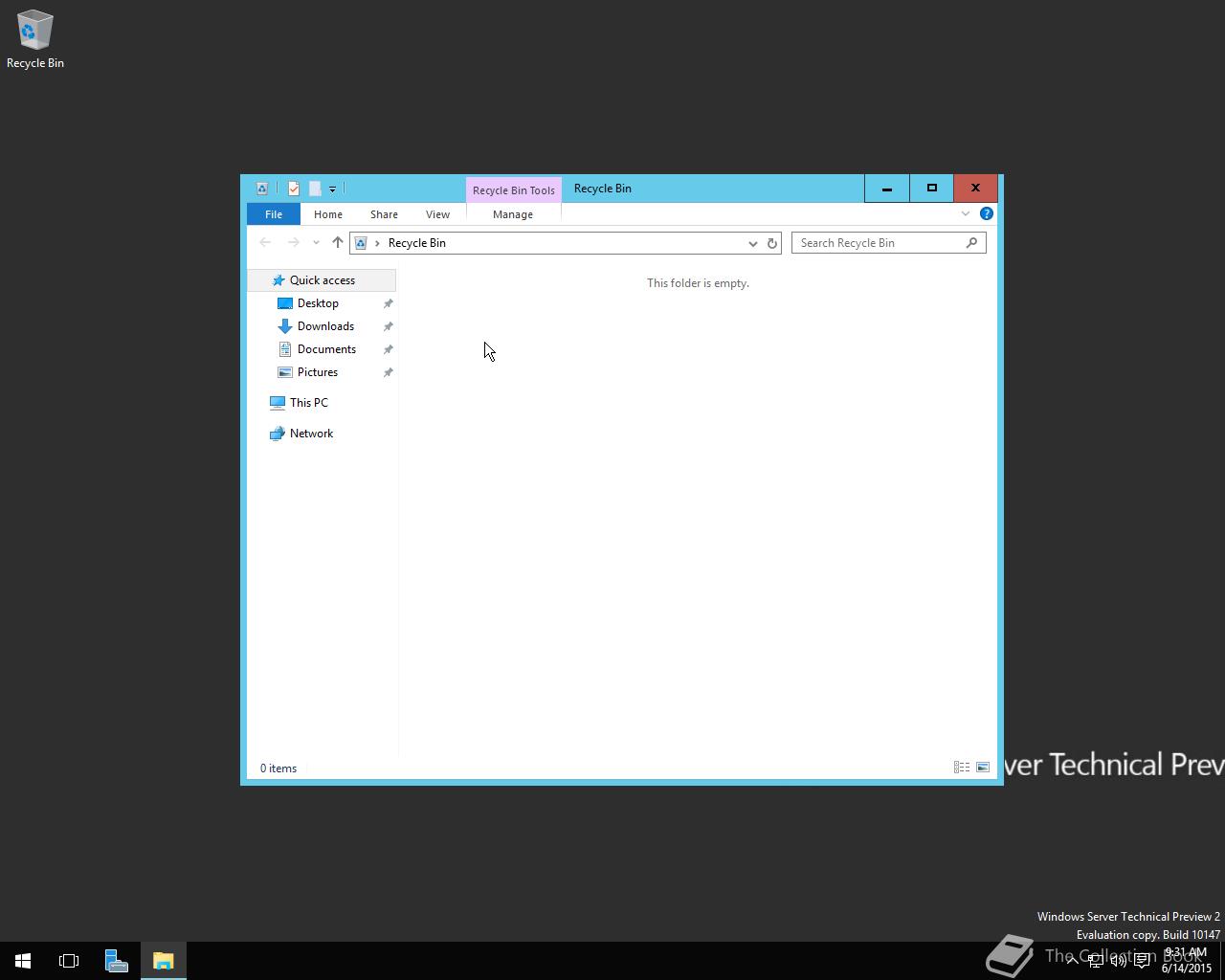Switch to Details view in status bar
The width and height of the screenshot is (1225, 980).
pos(962,768)
